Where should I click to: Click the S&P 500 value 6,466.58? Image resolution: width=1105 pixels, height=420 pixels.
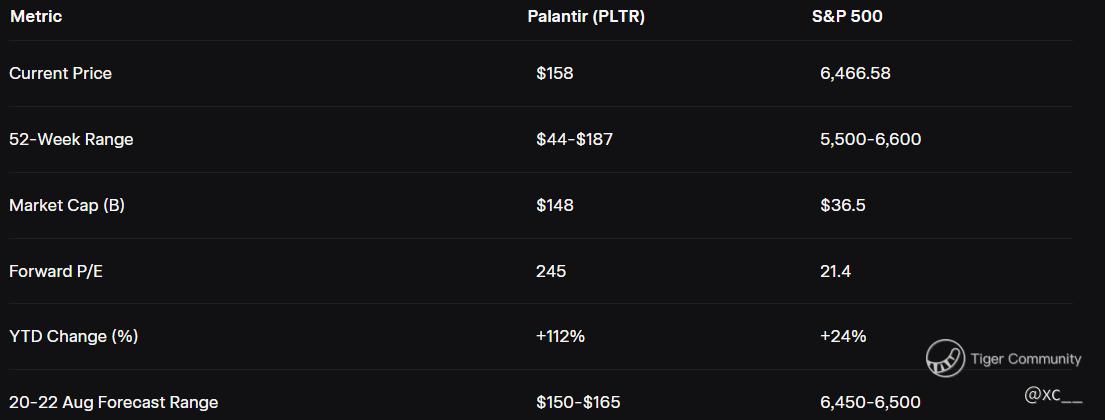pyautogui.click(x=856, y=73)
